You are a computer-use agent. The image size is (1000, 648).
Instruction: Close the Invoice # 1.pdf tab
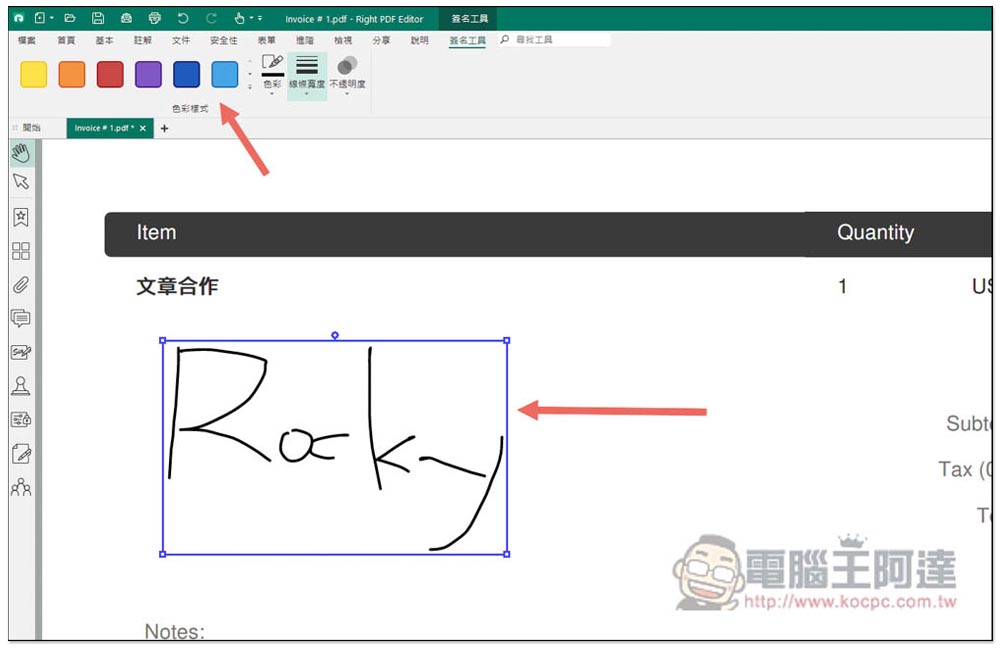coord(143,128)
